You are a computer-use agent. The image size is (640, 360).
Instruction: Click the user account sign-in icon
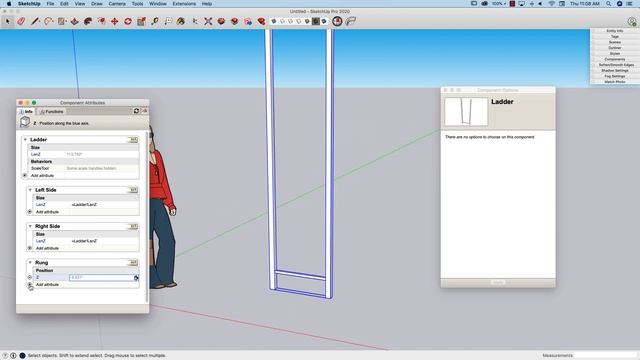coord(632,21)
